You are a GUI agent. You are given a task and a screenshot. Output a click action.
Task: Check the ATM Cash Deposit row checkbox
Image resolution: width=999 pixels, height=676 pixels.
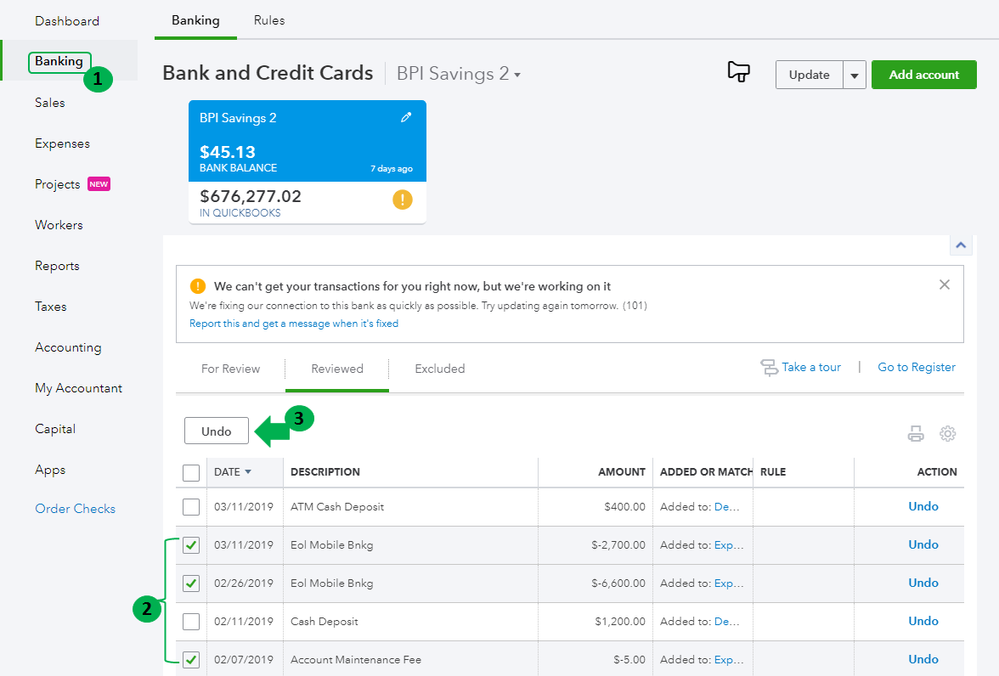191,507
